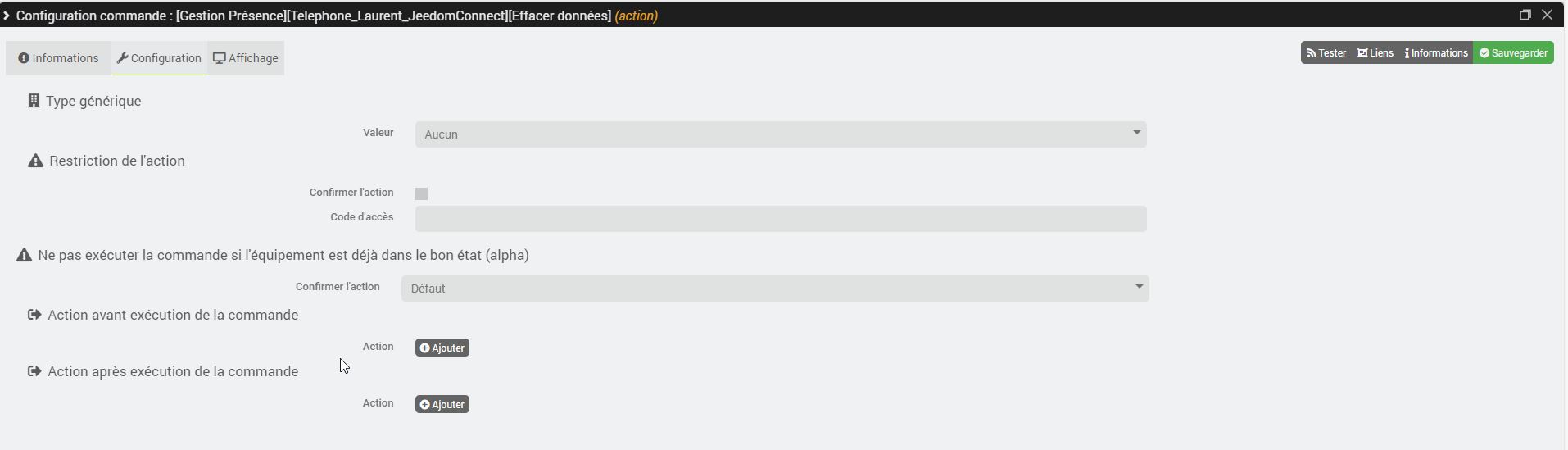Viewport: 1568px width, 450px height.
Task: Click the arrow icon beside Action avant exécution
Action: pos(34,315)
